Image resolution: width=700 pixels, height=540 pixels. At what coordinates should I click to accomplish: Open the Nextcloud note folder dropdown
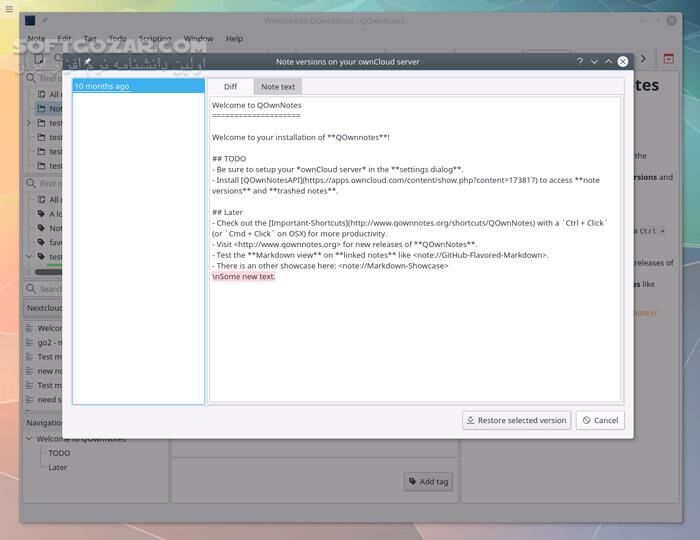pos(43,308)
